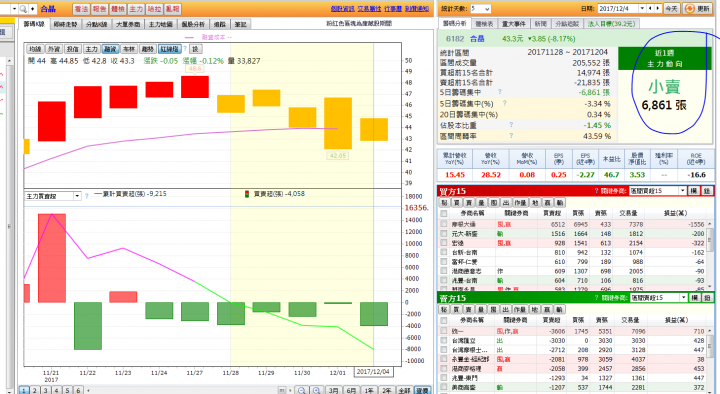The width and height of the screenshot is (720, 394).
Task: Open stock code dropdown arrow at top left
Action: (15, 9)
